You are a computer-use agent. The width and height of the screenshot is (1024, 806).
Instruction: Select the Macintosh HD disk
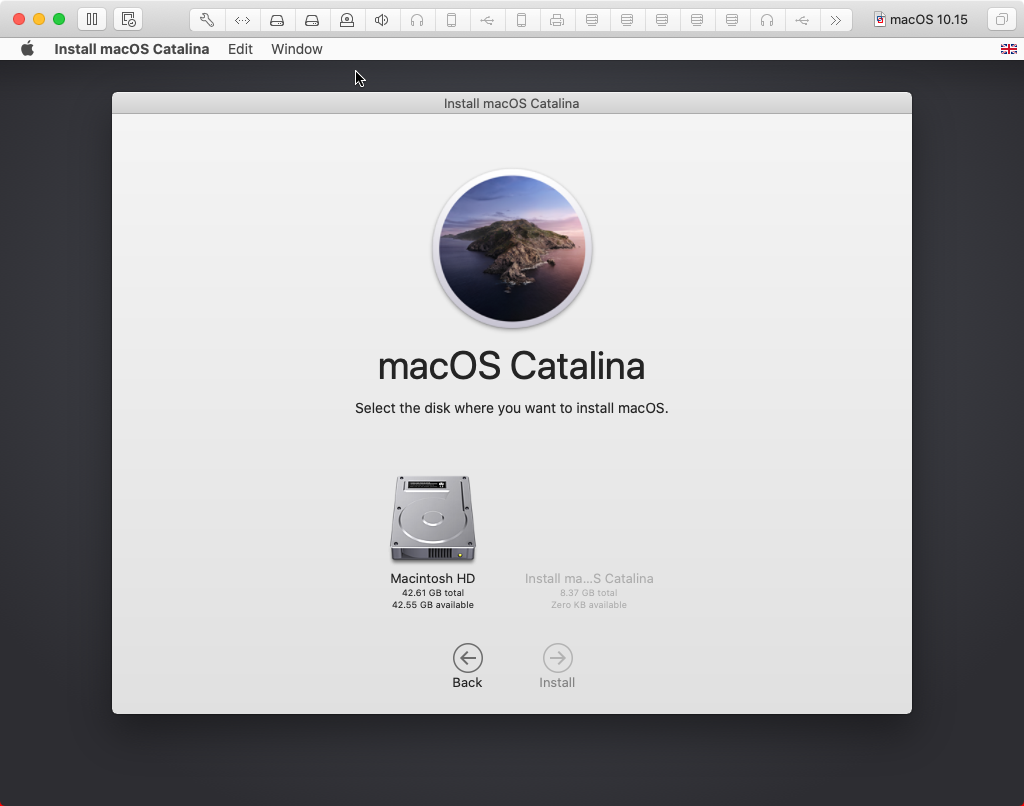[432, 517]
